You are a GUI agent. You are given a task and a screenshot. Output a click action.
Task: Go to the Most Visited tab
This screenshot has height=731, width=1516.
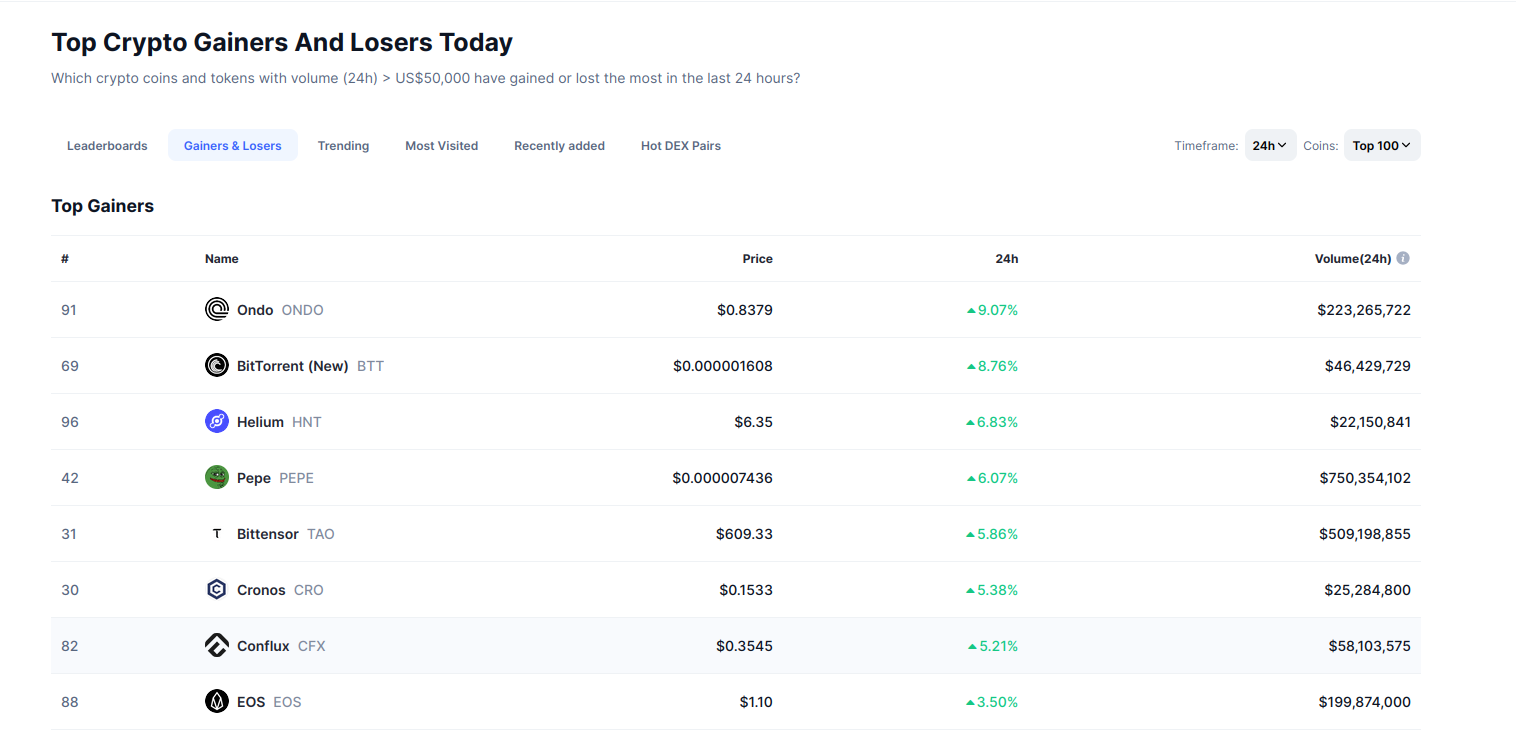tap(441, 146)
